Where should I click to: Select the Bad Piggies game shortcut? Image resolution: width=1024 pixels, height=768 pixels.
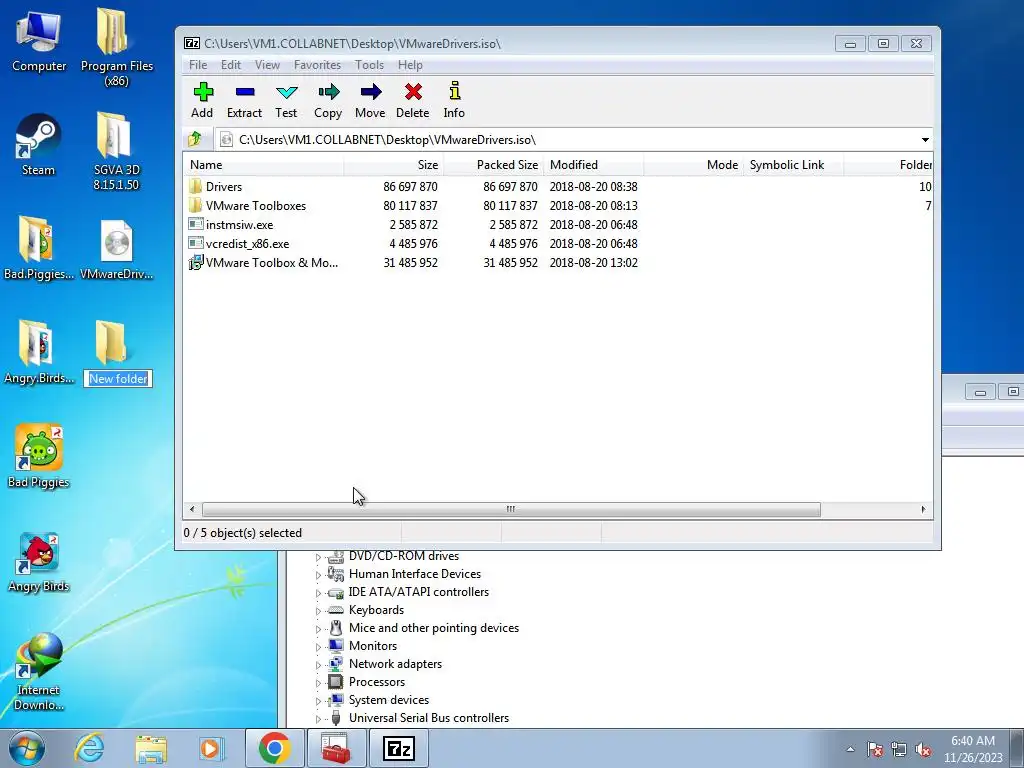coord(39,456)
